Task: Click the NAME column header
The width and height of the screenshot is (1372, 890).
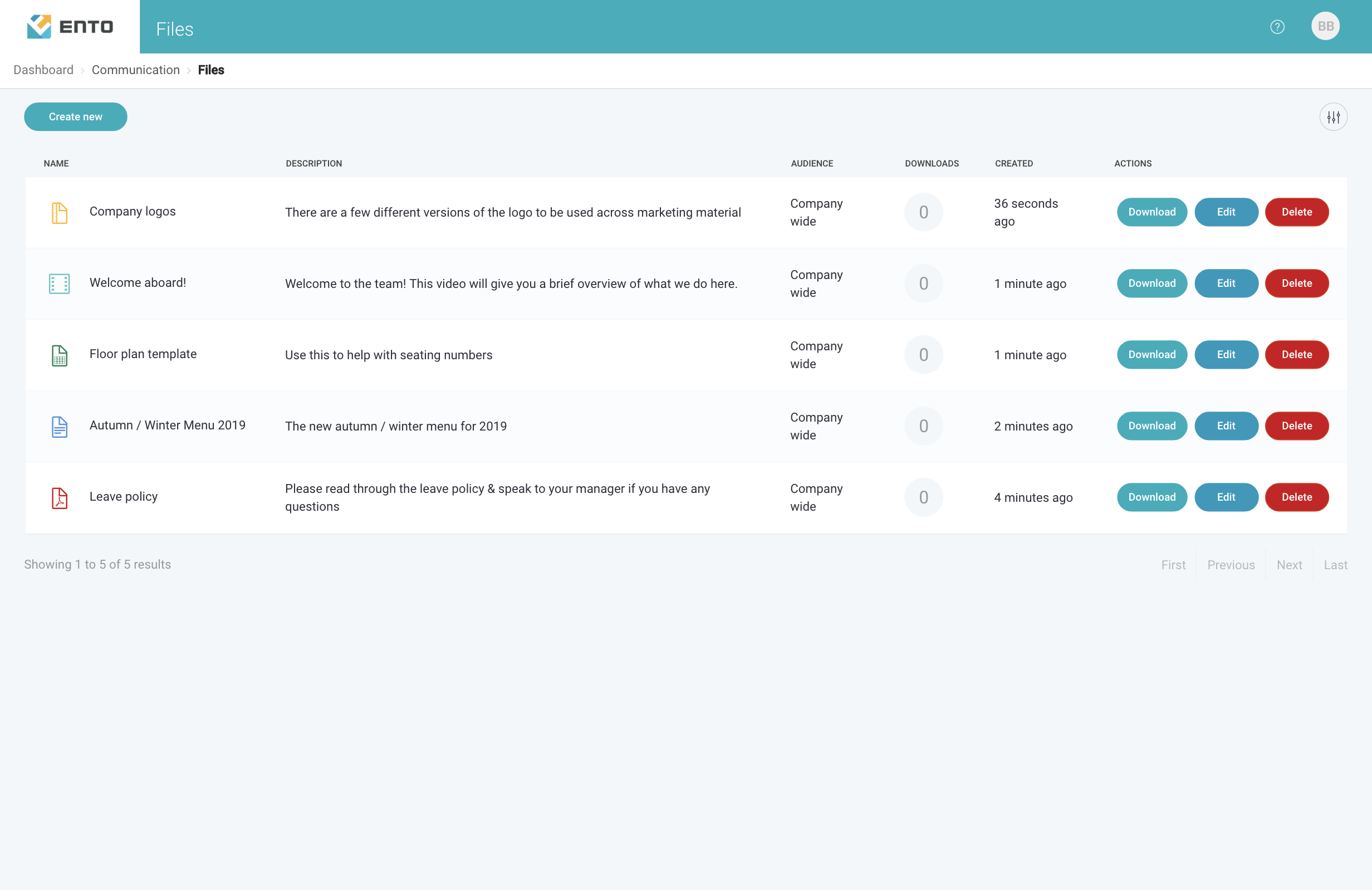Action: [56, 164]
